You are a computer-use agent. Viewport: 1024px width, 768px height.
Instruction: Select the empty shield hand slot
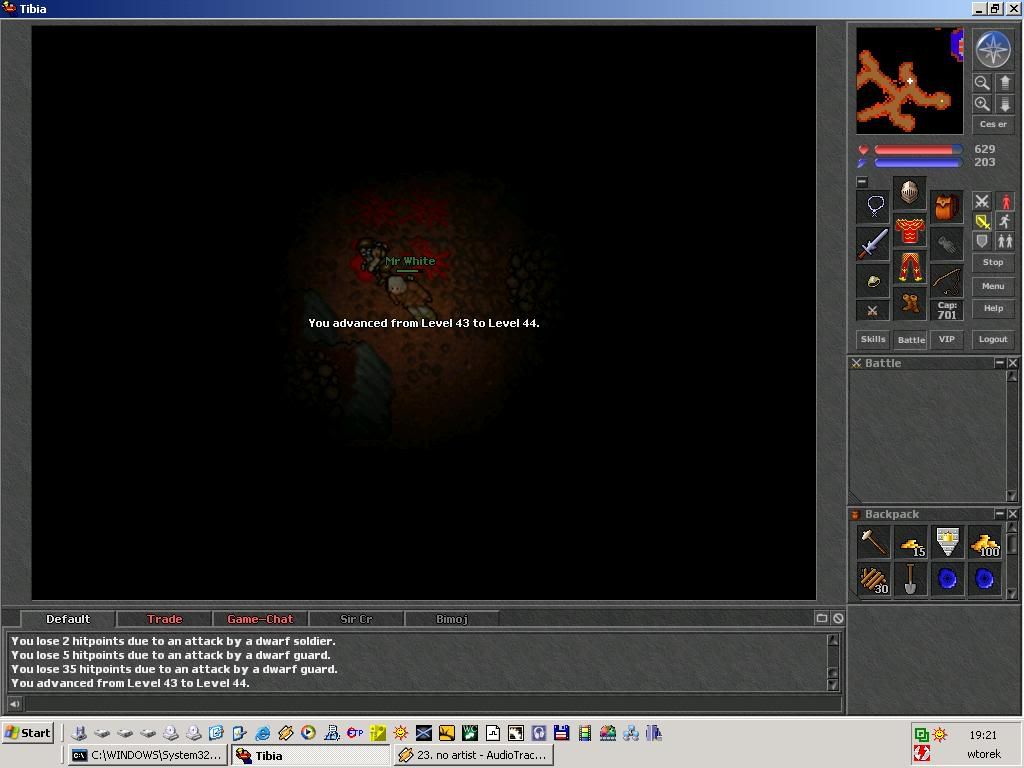coord(946,244)
